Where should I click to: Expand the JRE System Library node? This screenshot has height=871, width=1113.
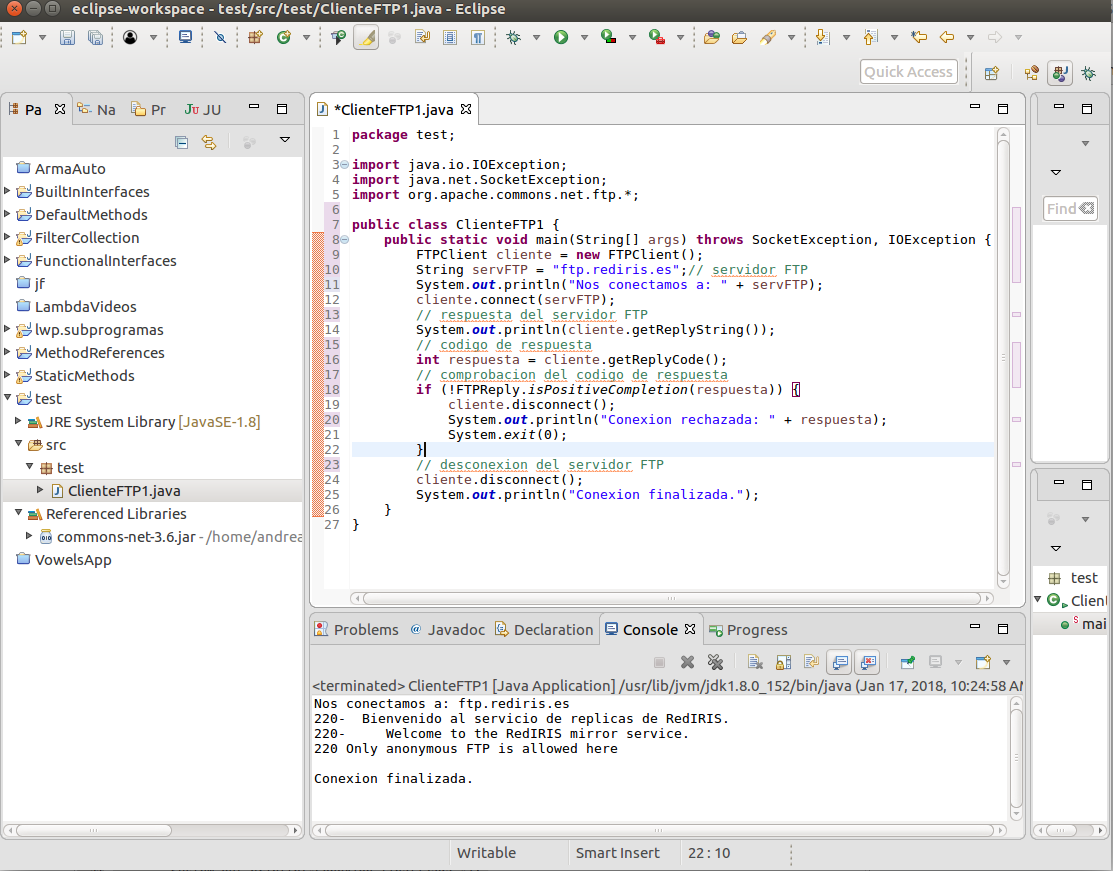18,421
